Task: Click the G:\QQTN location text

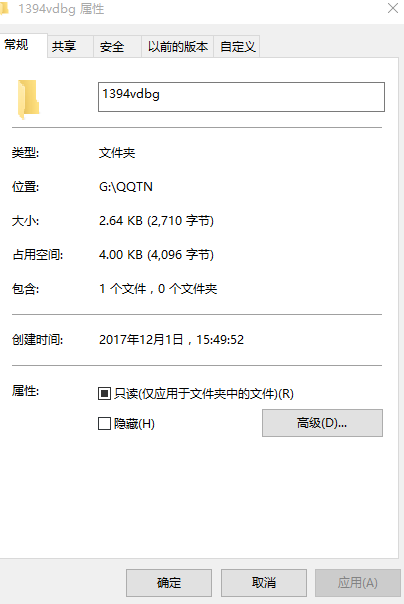Action: pyautogui.click(x=126, y=187)
